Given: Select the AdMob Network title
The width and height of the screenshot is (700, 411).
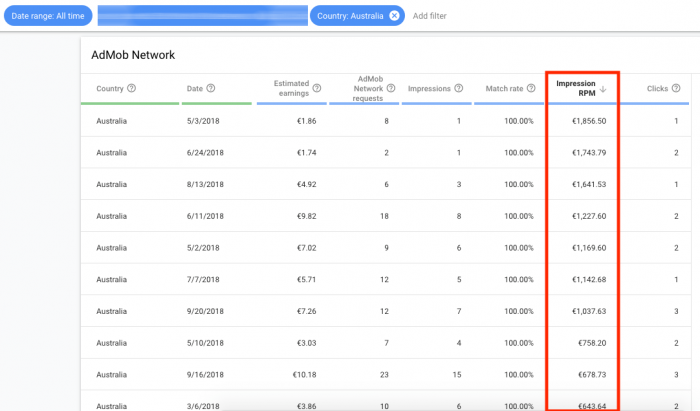Looking at the screenshot, I should pos(133,55).
